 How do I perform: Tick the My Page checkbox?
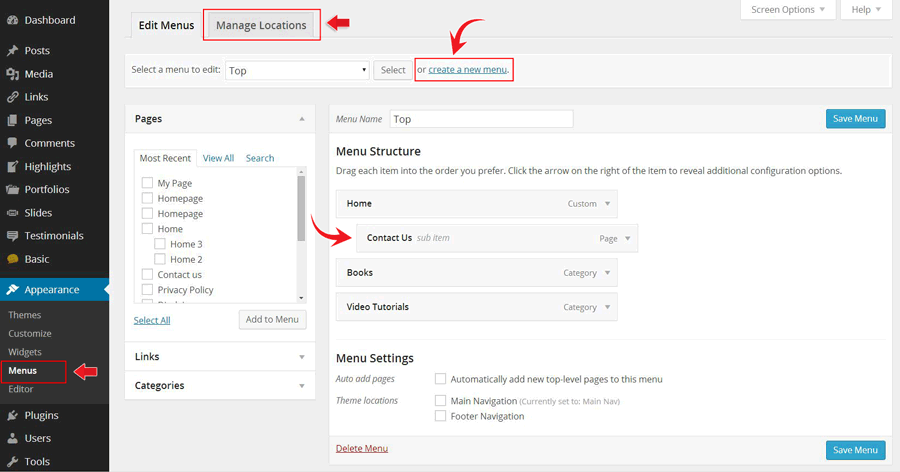click(x=148, y=183)
